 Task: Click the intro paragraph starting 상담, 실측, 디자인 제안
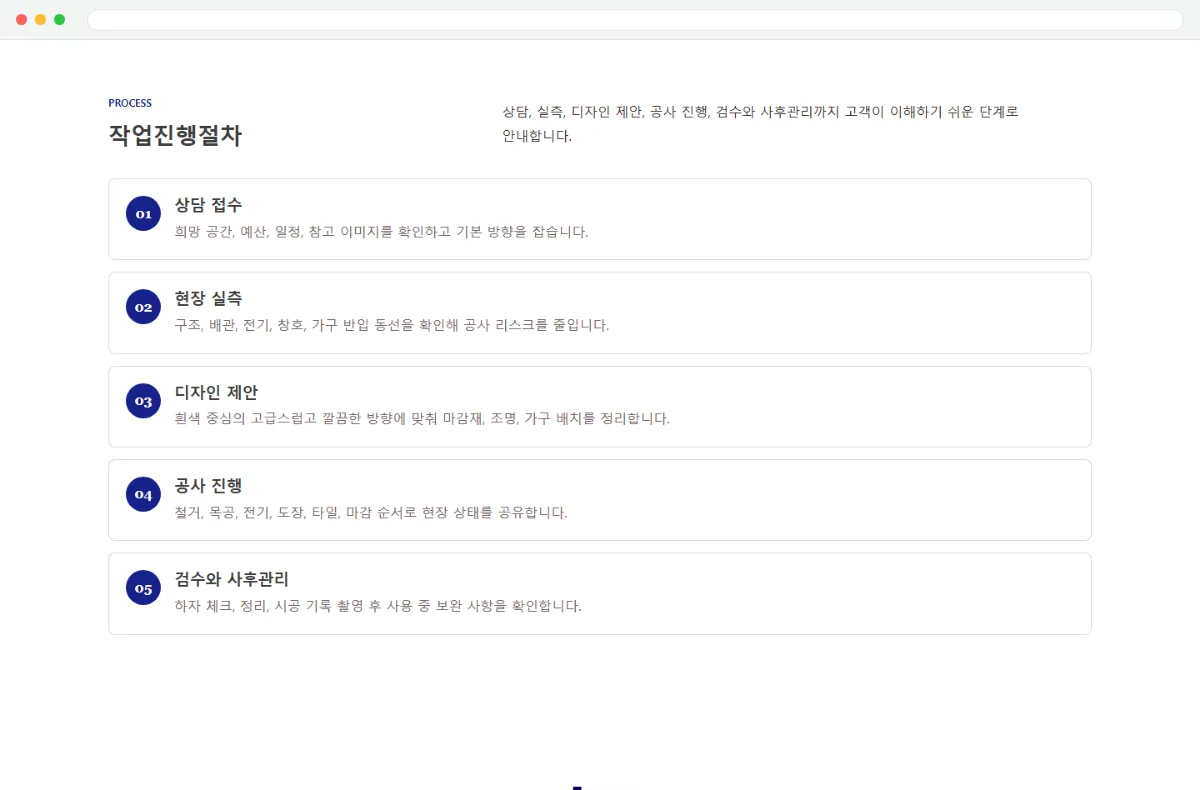click(760, 124)
